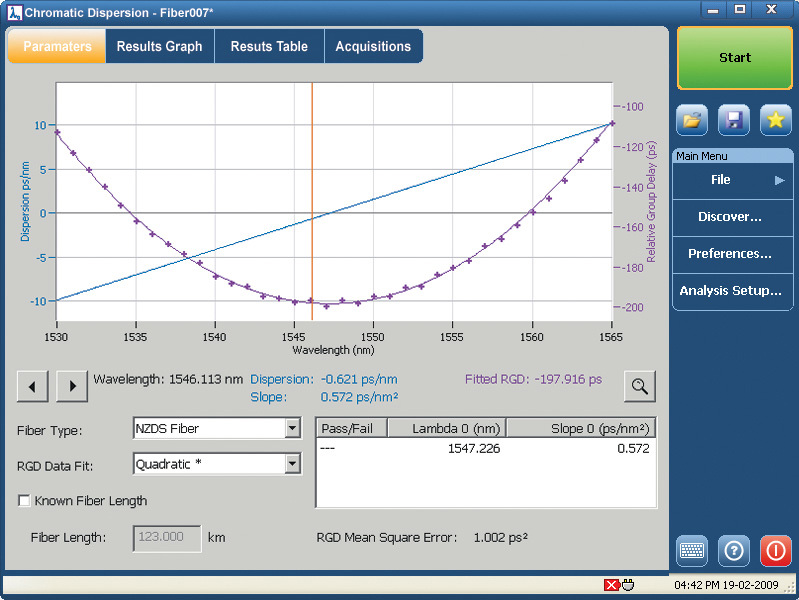Viewport: 799px width, 600px height.
Task: Click the Lambda 0 (nm) column header
Action: (x=447, y=428)
